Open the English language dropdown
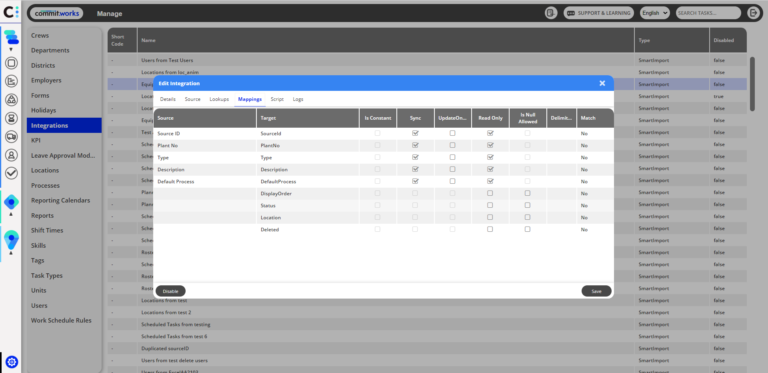This screenshot has width=768, height=373. (654, 13)
